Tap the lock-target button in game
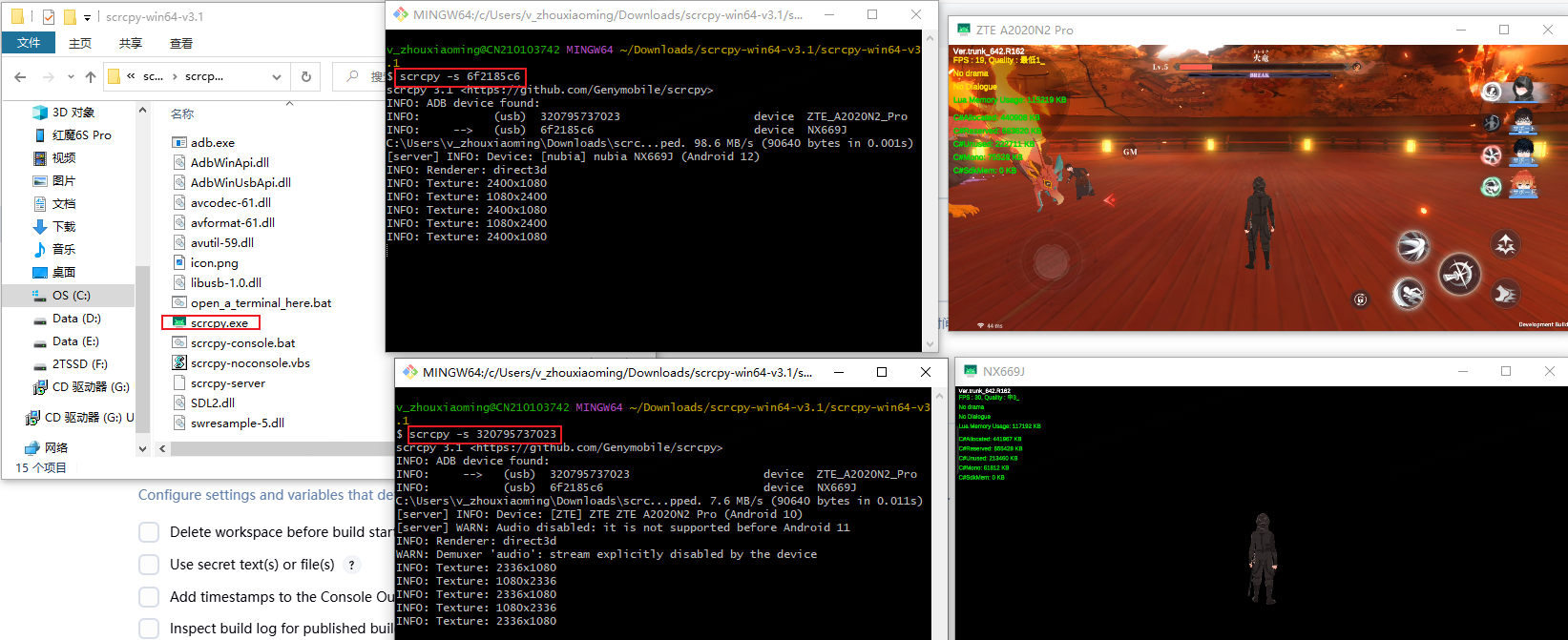 click(1361, 299)
